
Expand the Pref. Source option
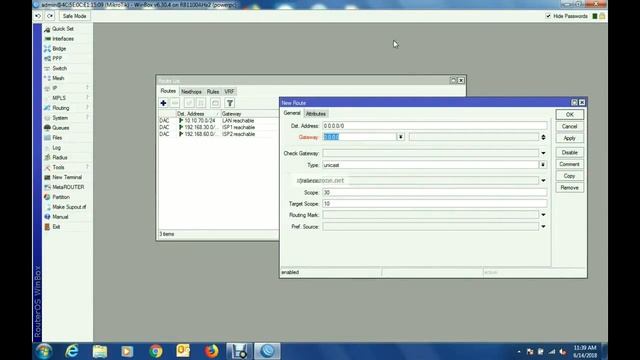tap(543, 227)
